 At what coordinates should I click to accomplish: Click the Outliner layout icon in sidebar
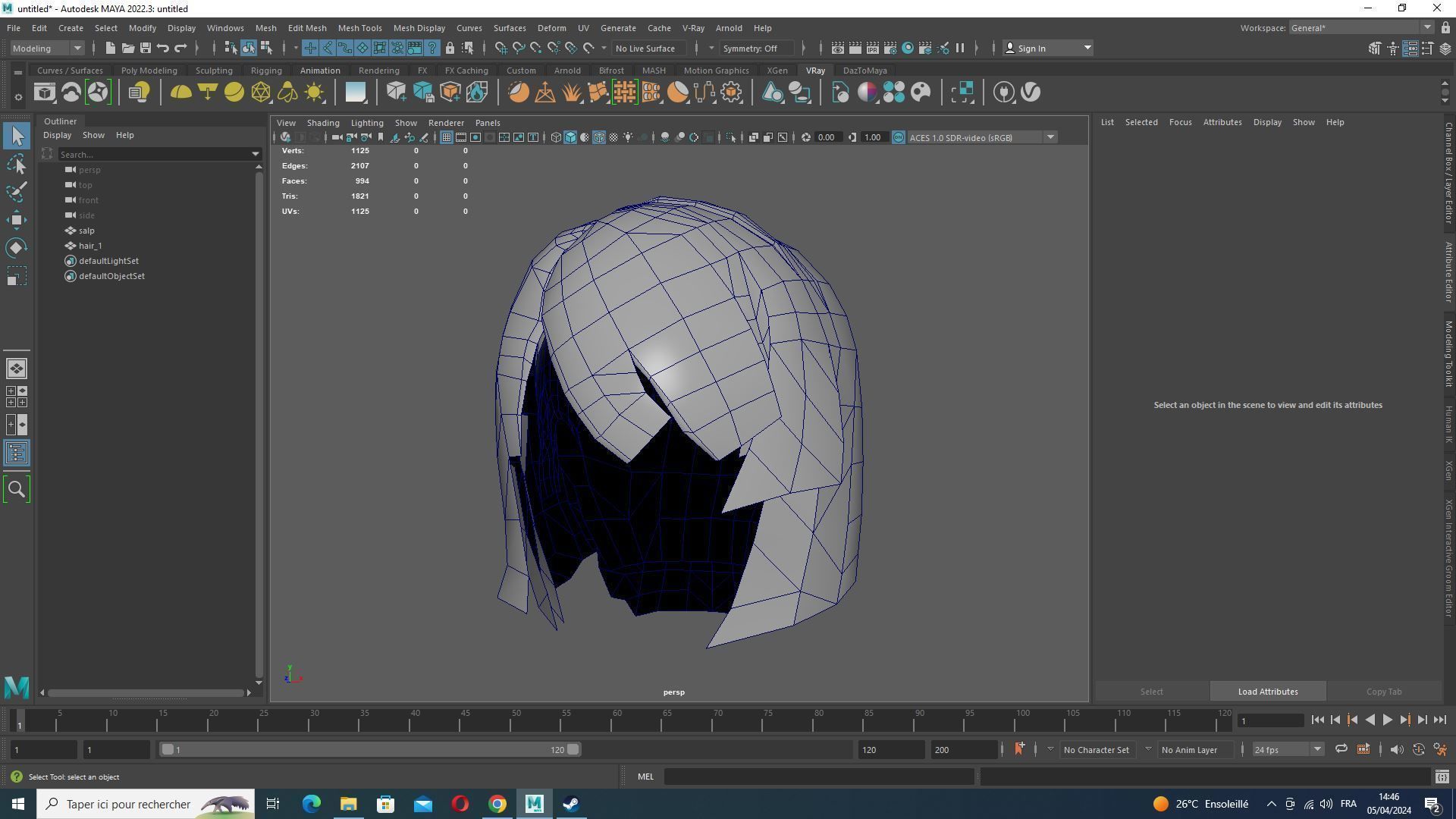17,453
